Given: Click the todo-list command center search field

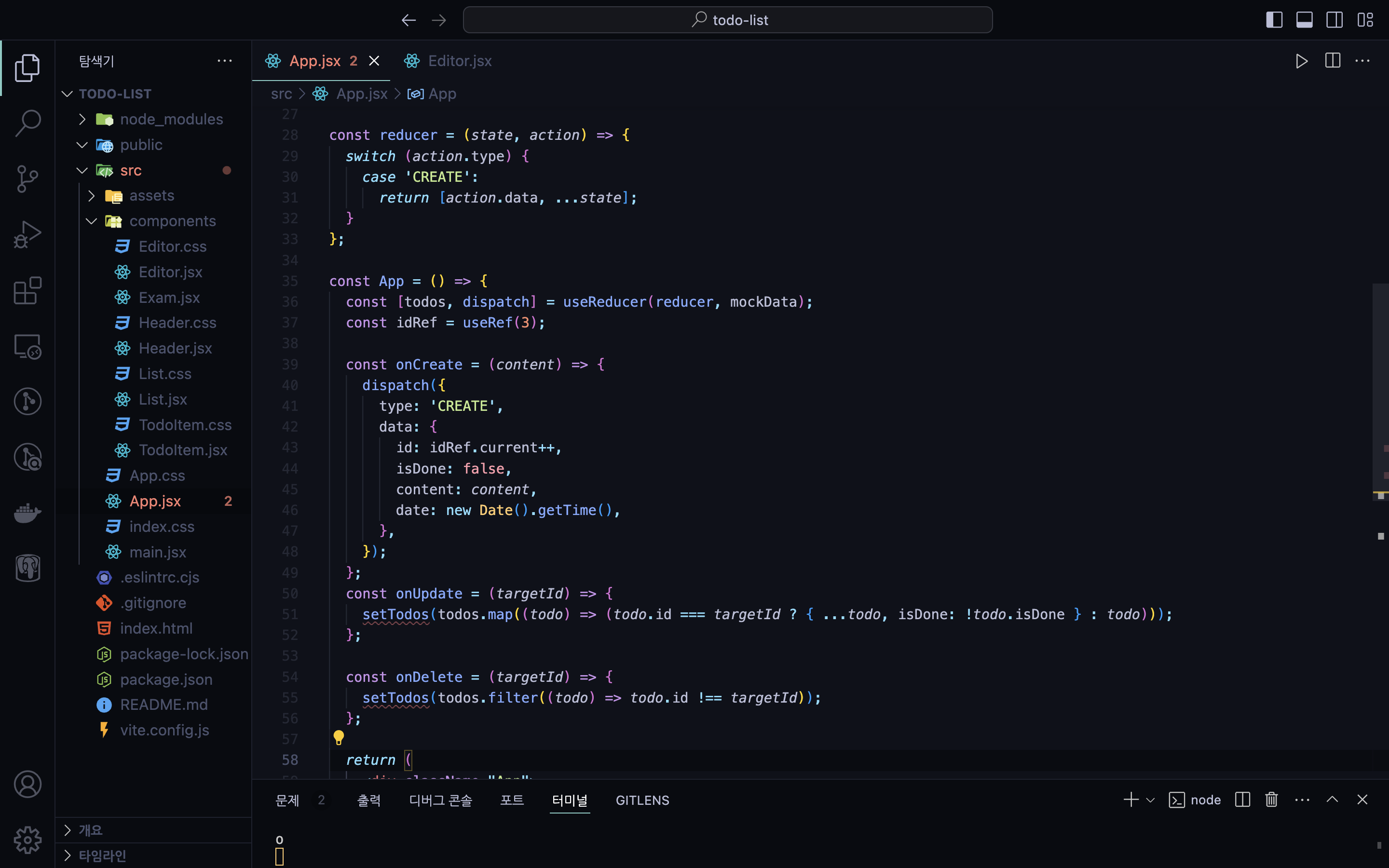Looking at the screenshot, I should [727, 20].
